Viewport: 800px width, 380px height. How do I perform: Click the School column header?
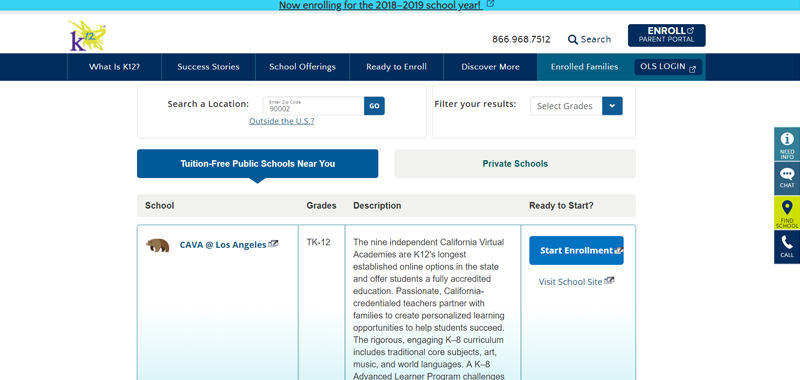pos(160,206)
